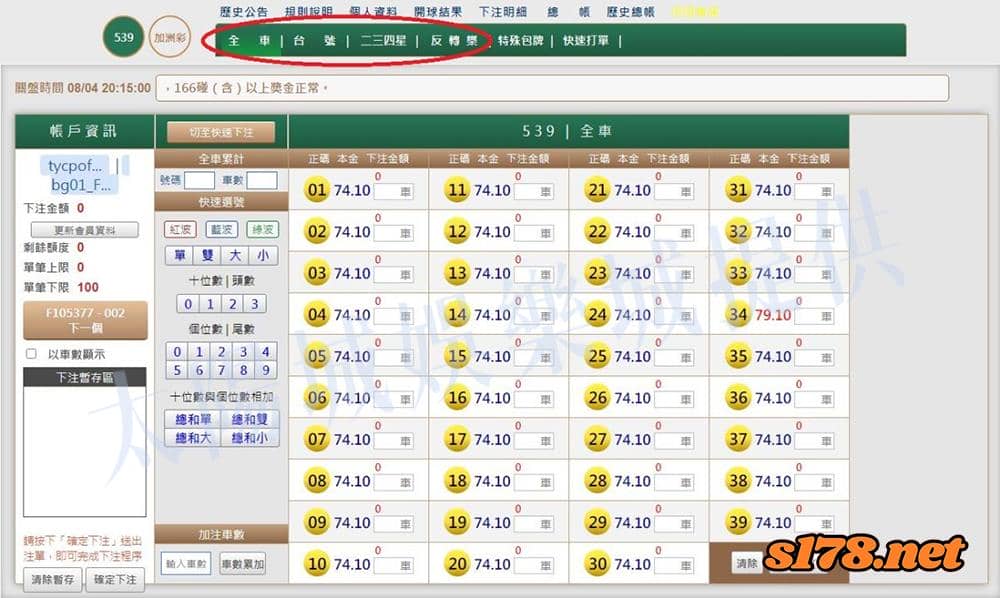Choose tens digit 3 under 十位數
1000x598 pixels.
click(x=254, y=304)
